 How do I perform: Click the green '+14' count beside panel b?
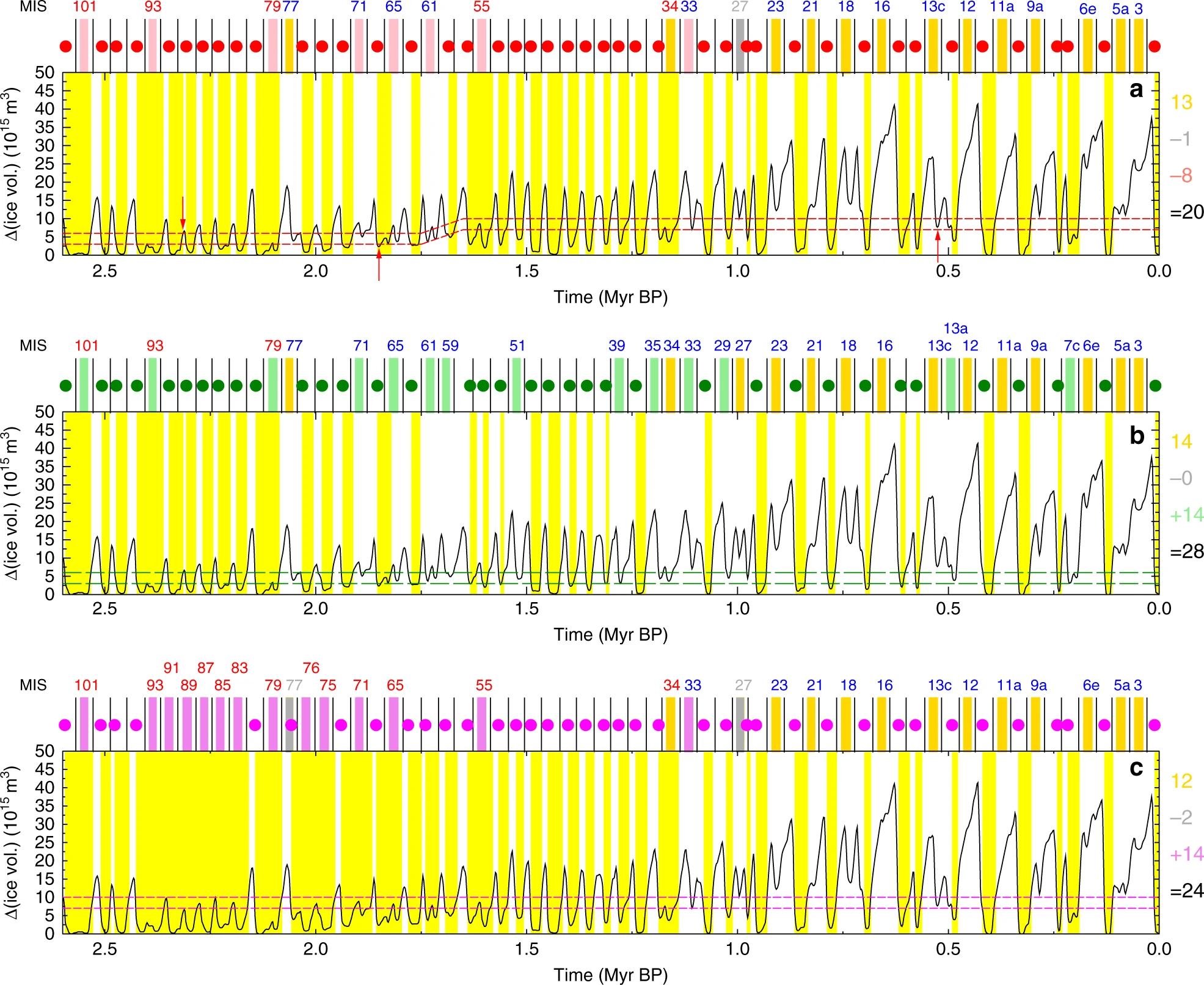click(x=1186, y=515)
